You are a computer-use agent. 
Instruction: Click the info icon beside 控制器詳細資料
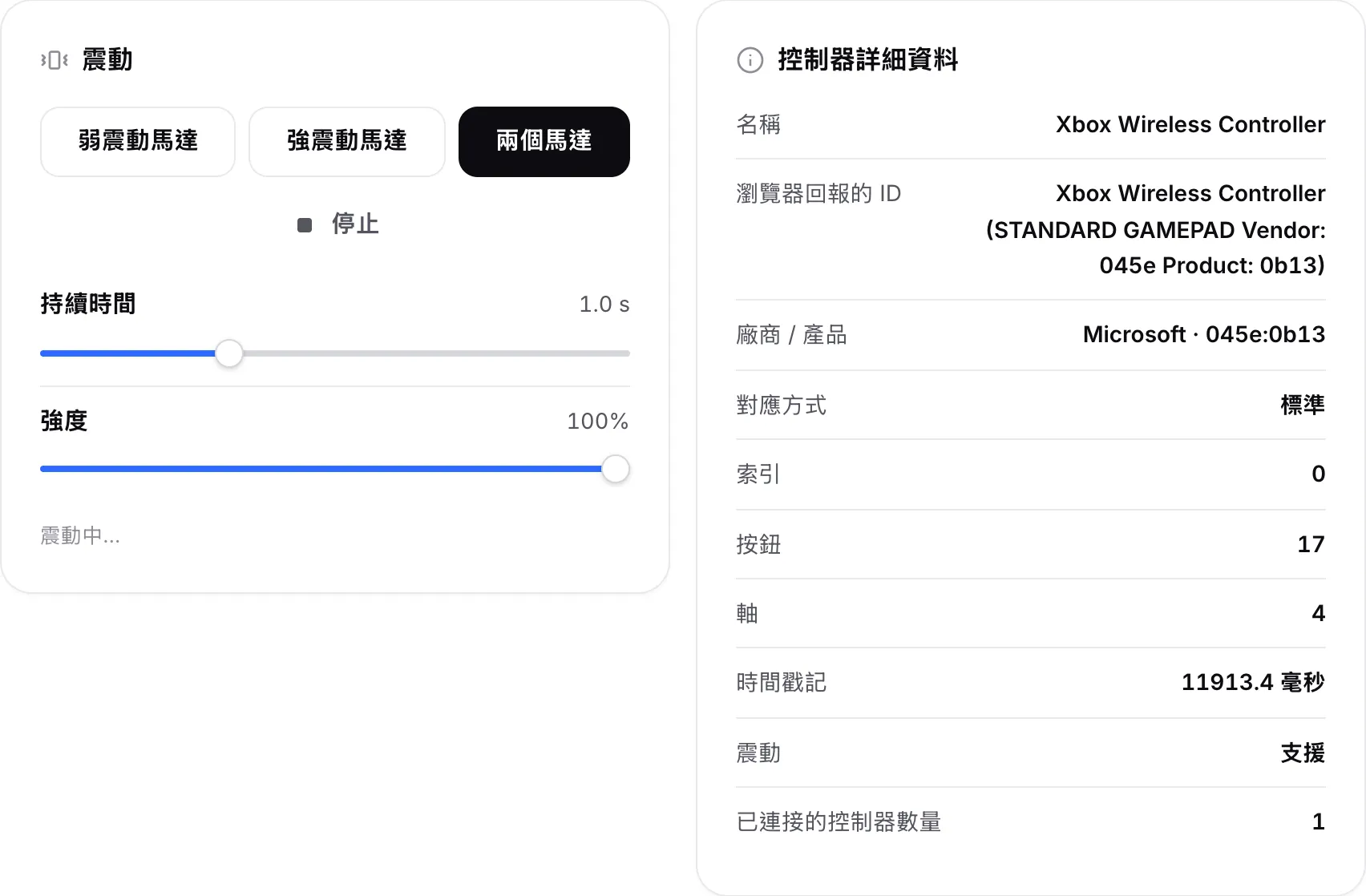coord(750,60)
